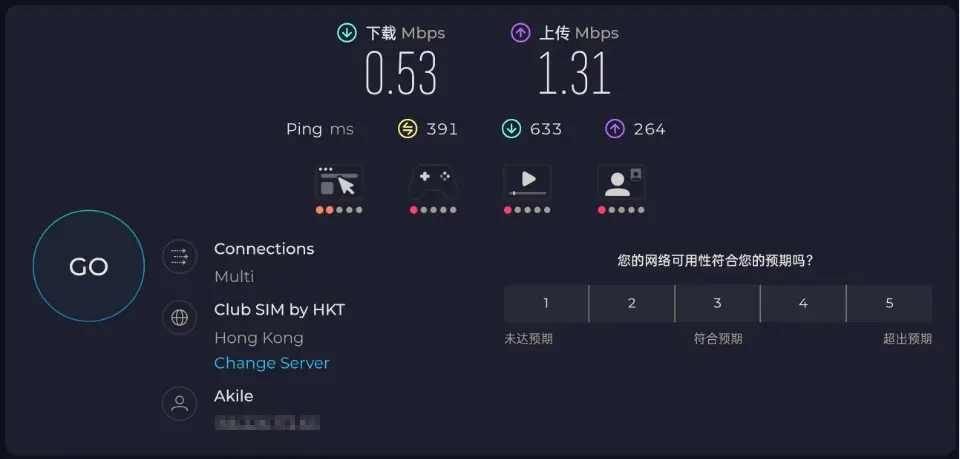Click the upload arrow icon
The image size is (960, 459).
[520, 33]
